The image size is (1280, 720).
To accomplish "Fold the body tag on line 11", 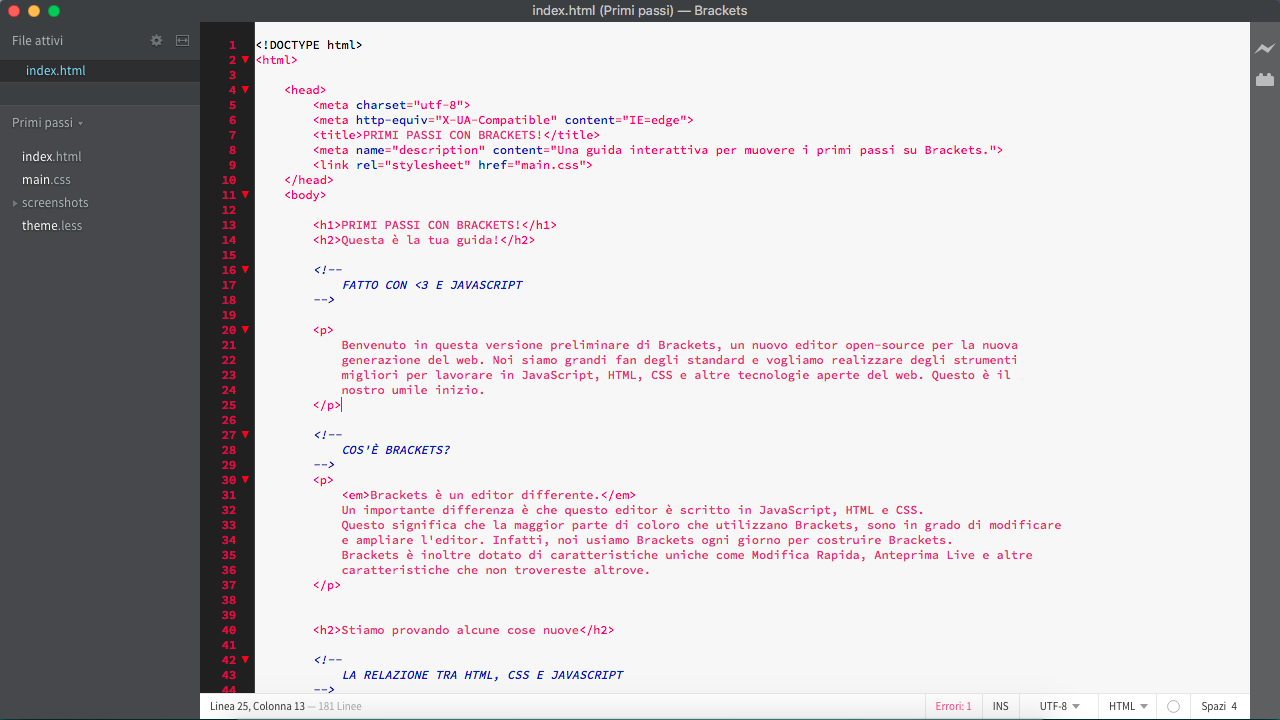I will 245,195.
